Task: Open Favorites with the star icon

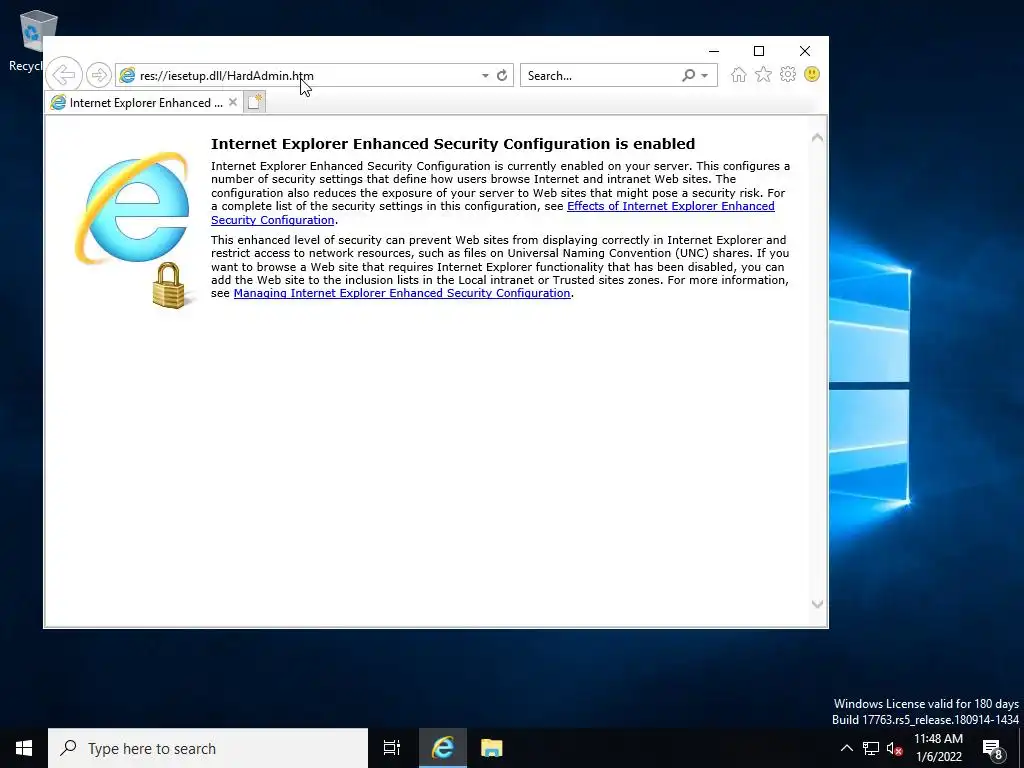Action: 763,74
